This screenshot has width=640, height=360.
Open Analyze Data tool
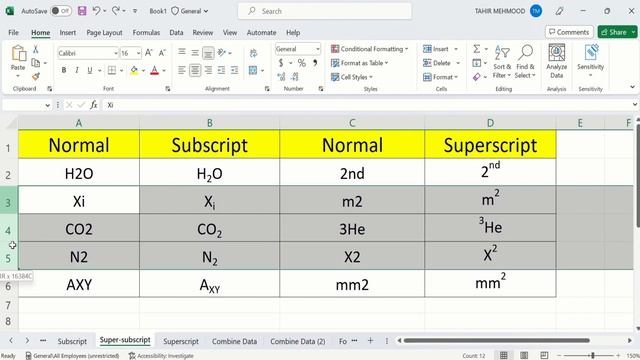coord(556,61)
